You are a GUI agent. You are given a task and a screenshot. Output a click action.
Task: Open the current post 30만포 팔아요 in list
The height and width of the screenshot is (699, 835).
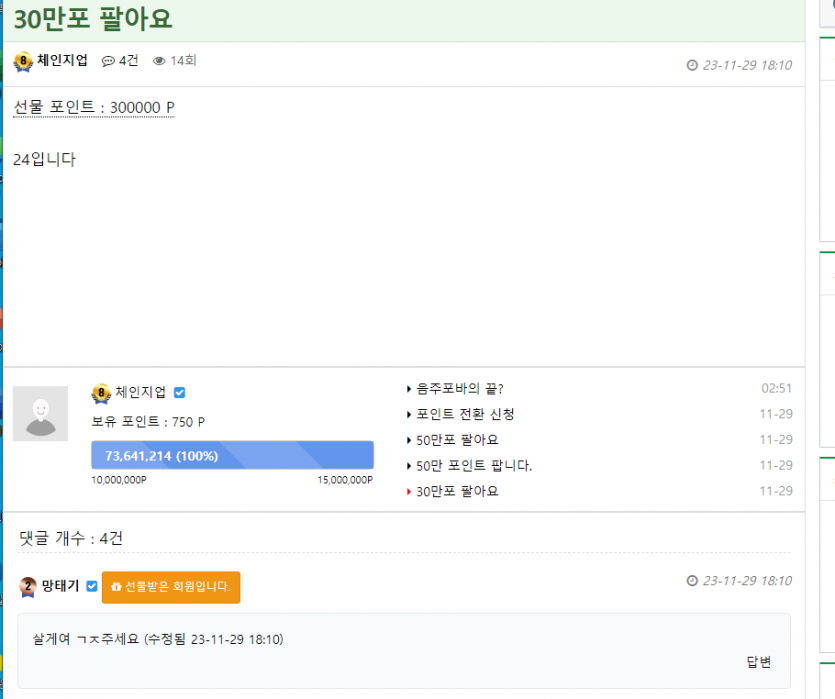click(x=457, y=491)
